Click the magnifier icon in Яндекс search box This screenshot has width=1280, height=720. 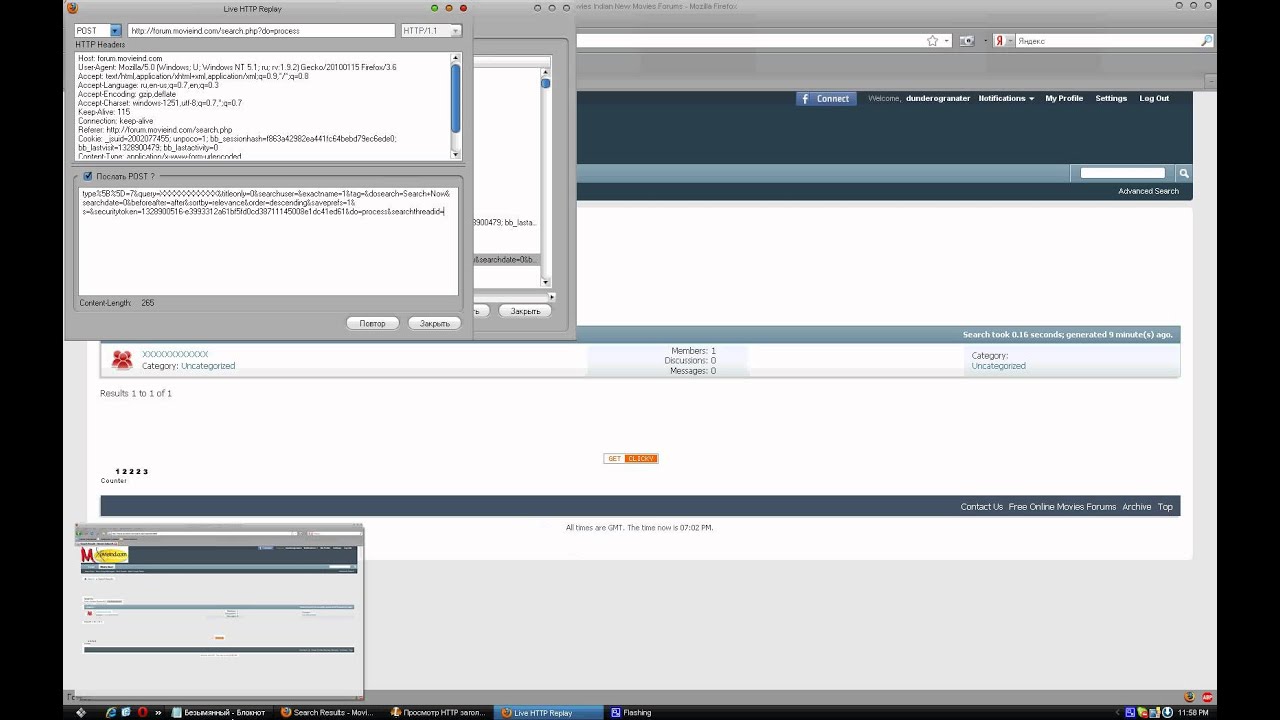(1206, 41)
